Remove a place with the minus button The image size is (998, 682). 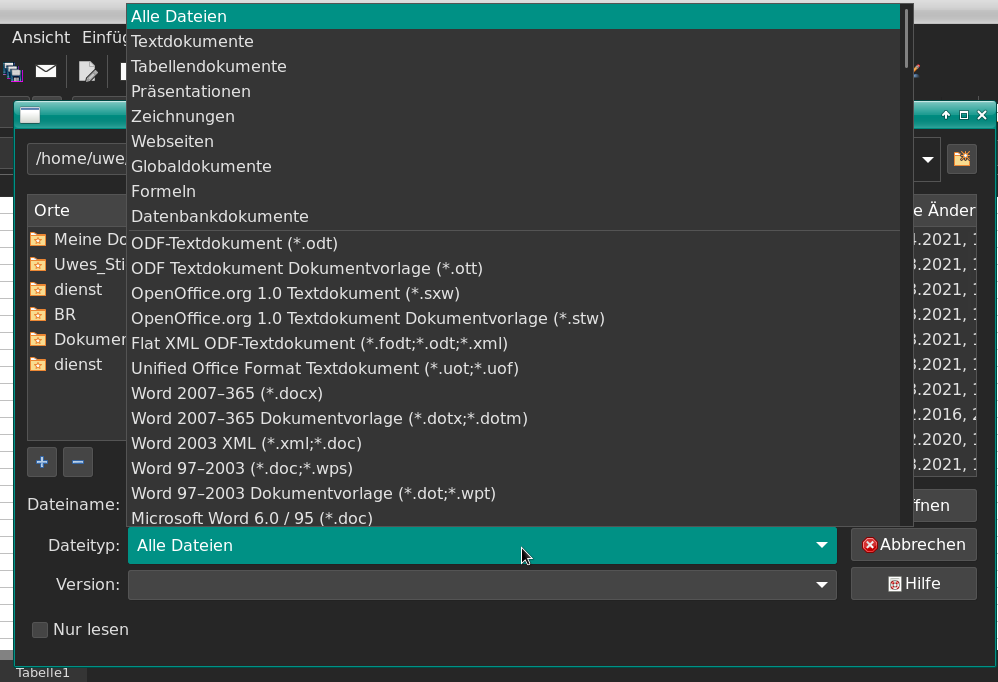tap(77, 462)
